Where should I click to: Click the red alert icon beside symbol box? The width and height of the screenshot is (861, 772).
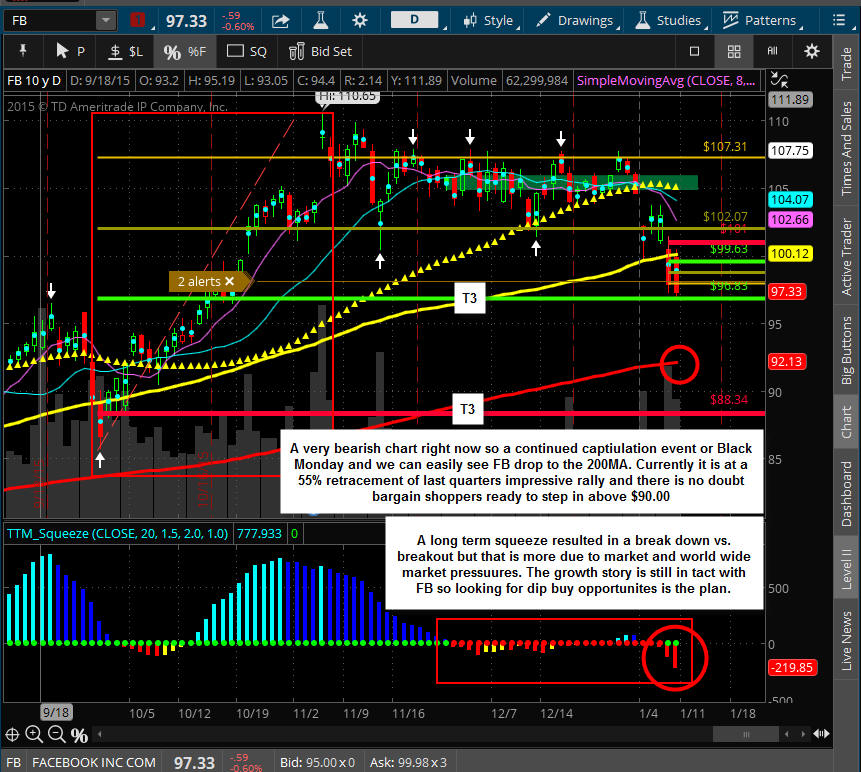(138, 21)
